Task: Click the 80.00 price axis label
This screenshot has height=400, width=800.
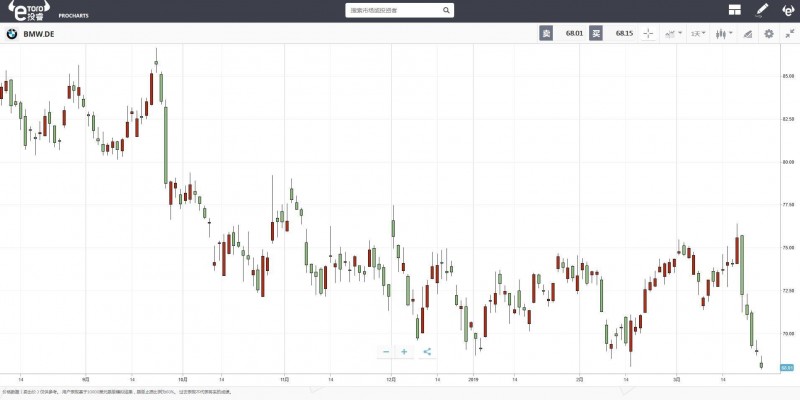Action: click(788, 162)
